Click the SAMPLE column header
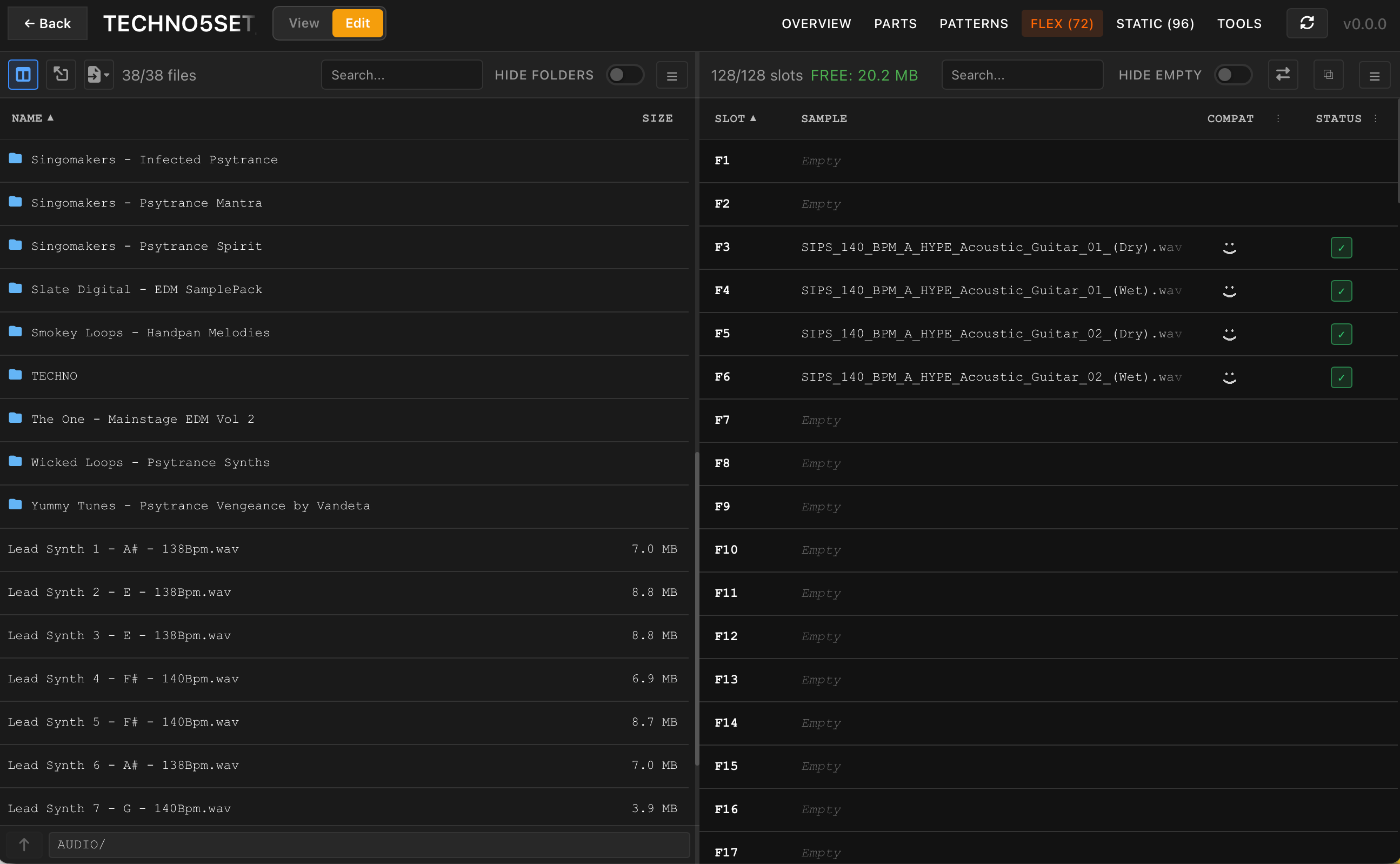 [824, 118]
